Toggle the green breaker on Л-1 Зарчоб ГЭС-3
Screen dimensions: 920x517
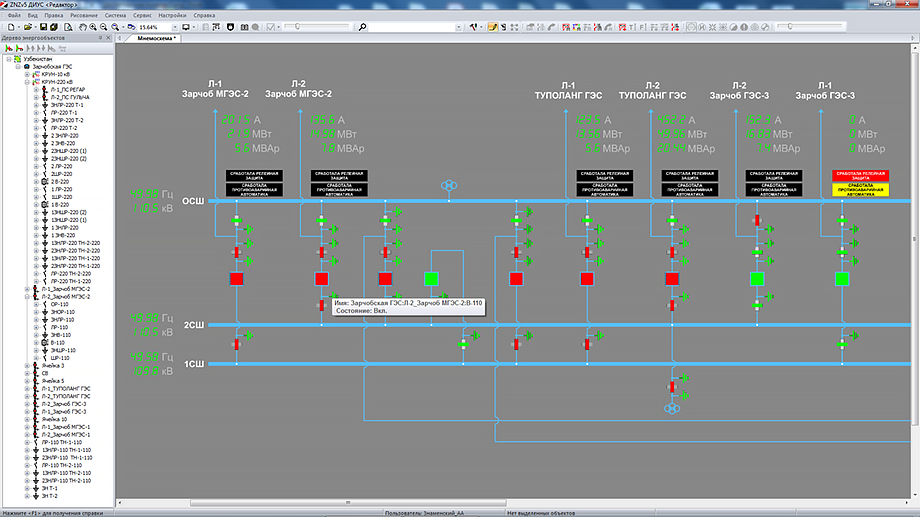coord(842,279)
